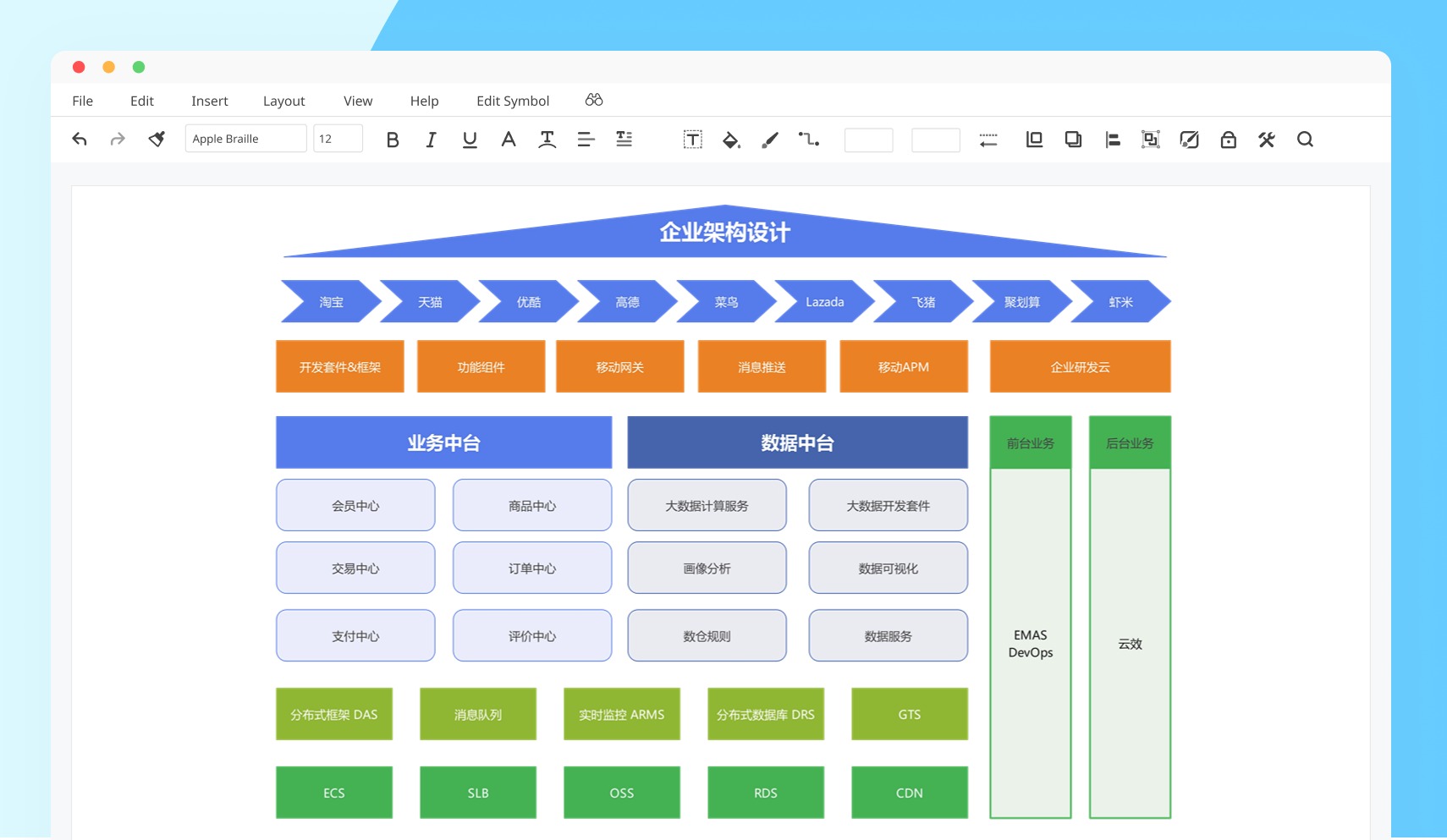Select the Format Painter brush icon

[x=157, y=140]
